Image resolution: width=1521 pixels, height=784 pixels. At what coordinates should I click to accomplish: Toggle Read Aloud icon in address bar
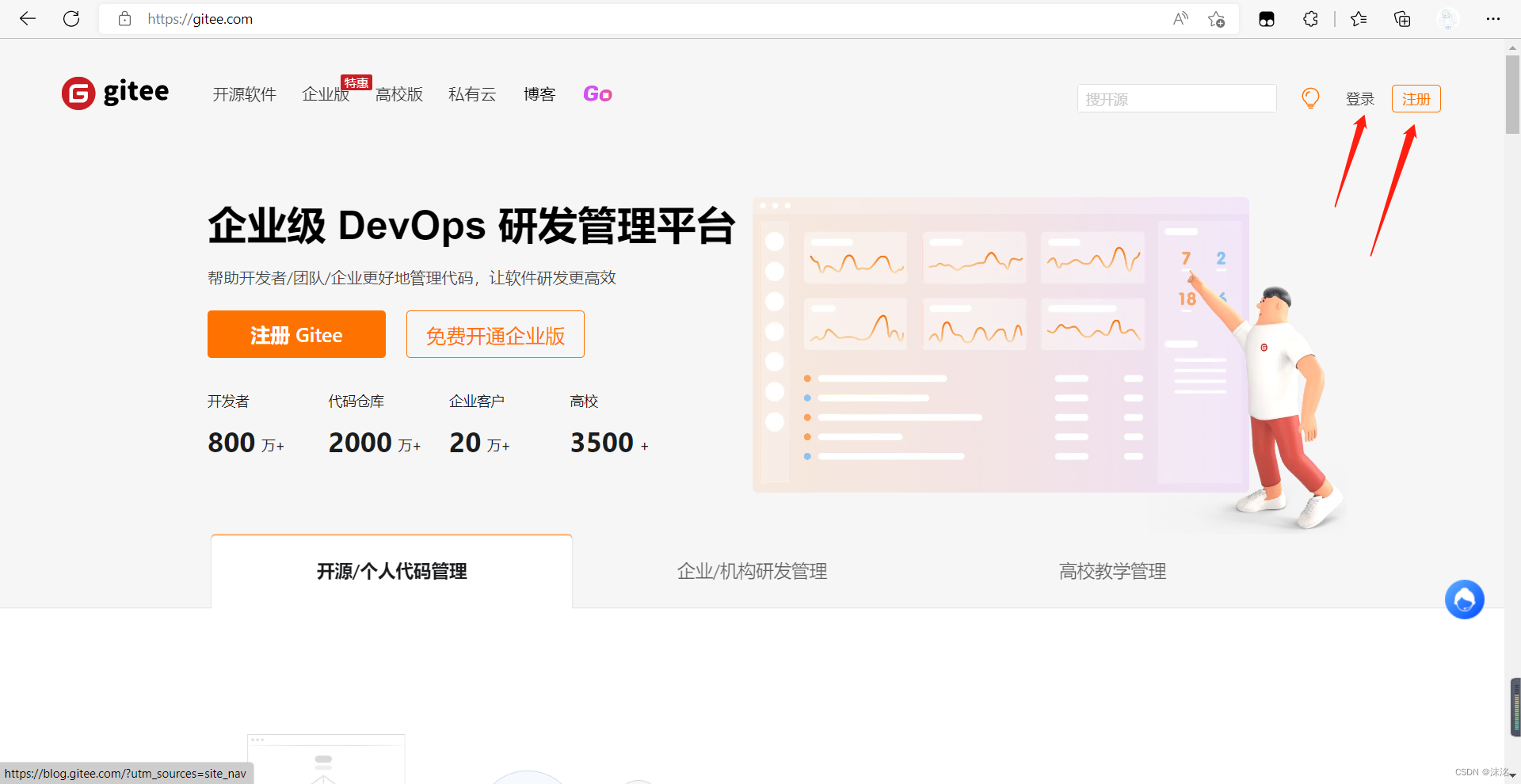point(1180,19)
